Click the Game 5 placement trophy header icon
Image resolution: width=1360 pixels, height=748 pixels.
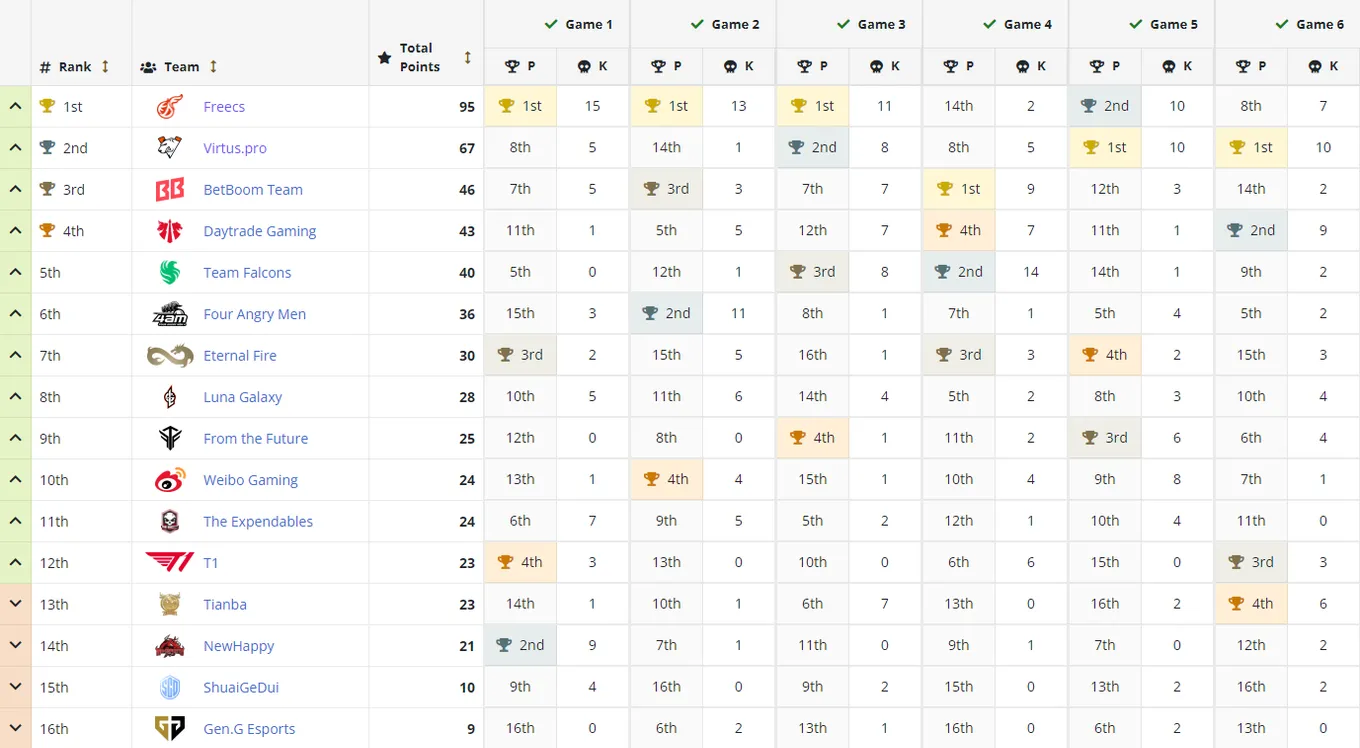click(x=1097, y=66)
